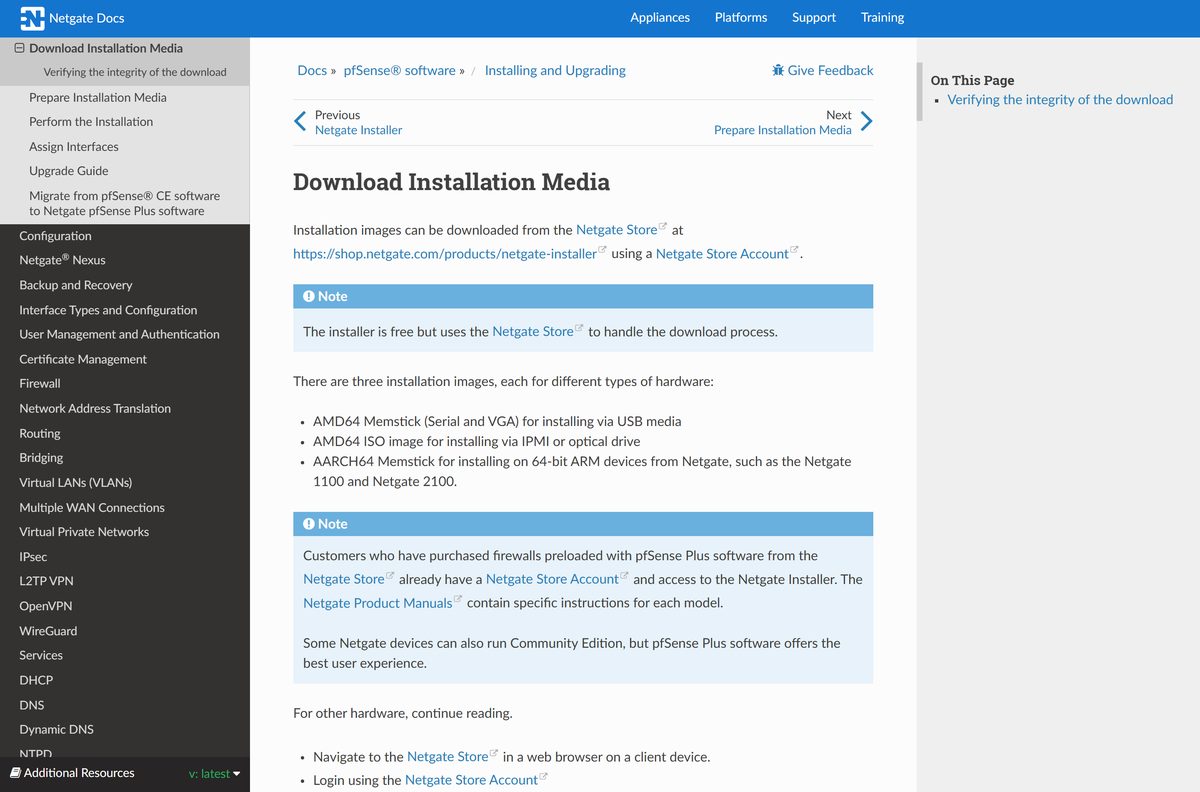Image resolution: width=1200 pixels, height=792 pixels.
Task: Open the pfSense® software breadcrumb
Action: pos(399,70)
